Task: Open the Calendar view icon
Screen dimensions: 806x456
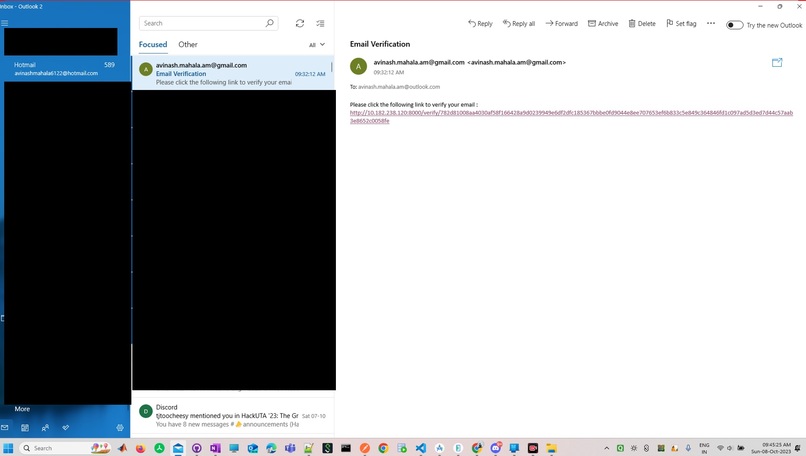Action: (x=25, y=428)
